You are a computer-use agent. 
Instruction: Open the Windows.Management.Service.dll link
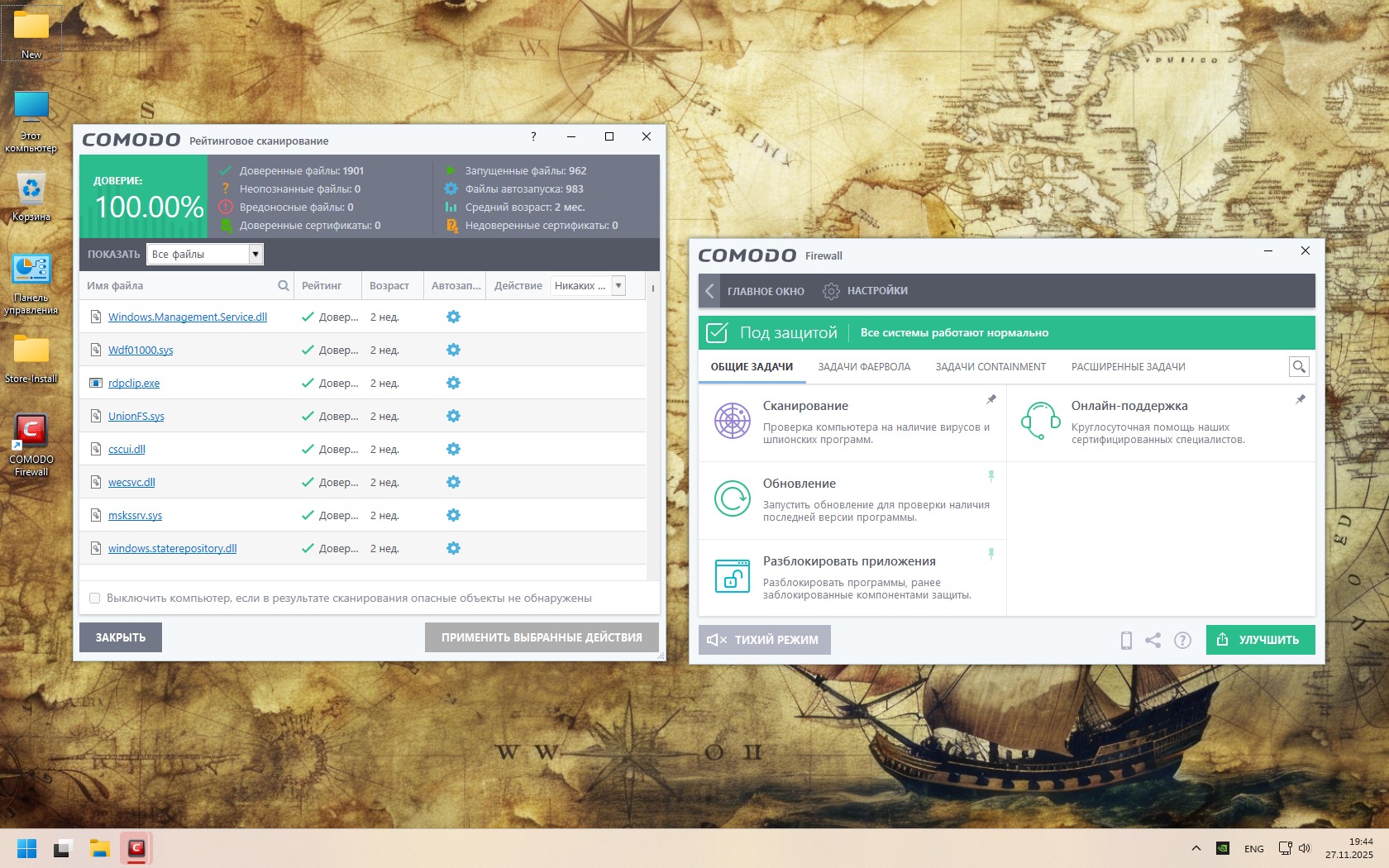click(x=188, y=317)
